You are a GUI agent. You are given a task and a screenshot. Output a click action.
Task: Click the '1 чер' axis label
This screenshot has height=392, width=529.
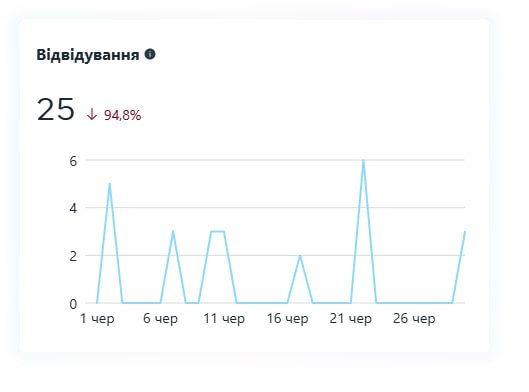(97, 318)
